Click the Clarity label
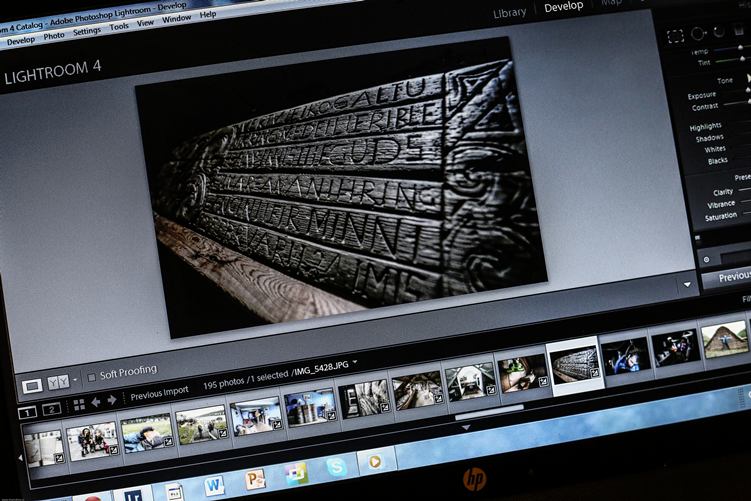This screenshot has height=501, width=751. click(x=723, y=192)
